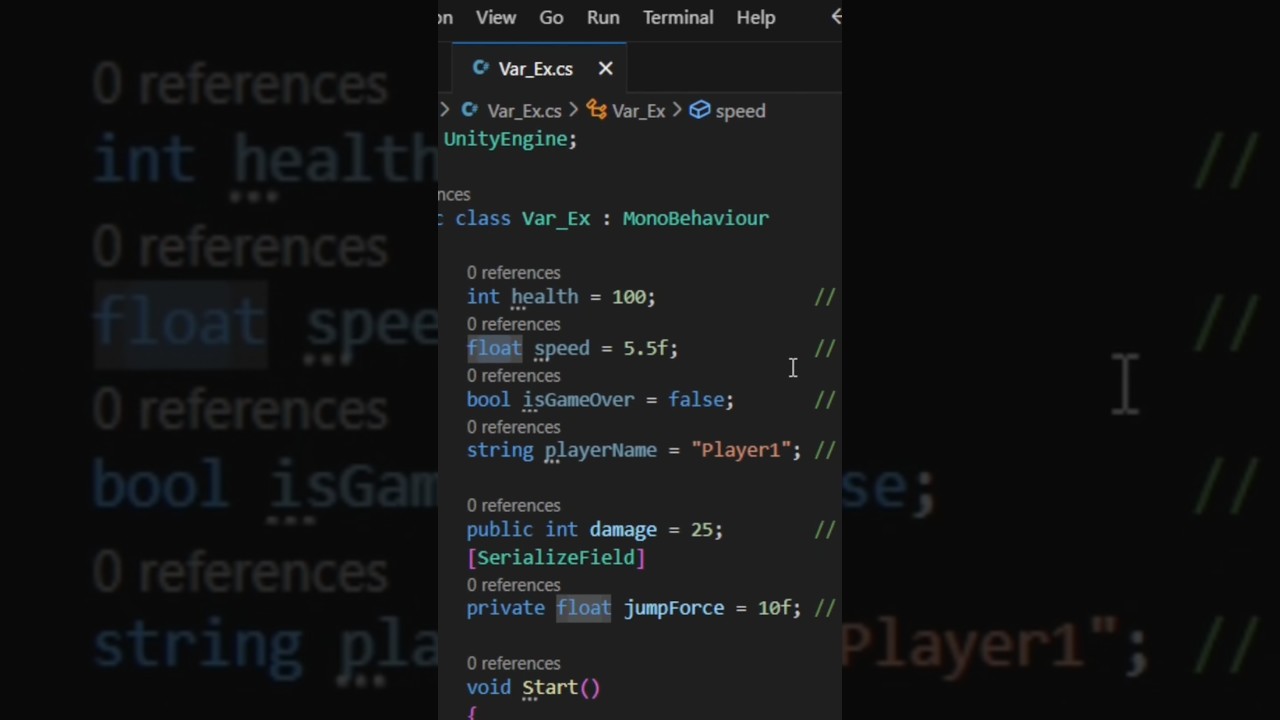Open the View menu
This screenshot has width=1280, height=720.
point(496,17)
